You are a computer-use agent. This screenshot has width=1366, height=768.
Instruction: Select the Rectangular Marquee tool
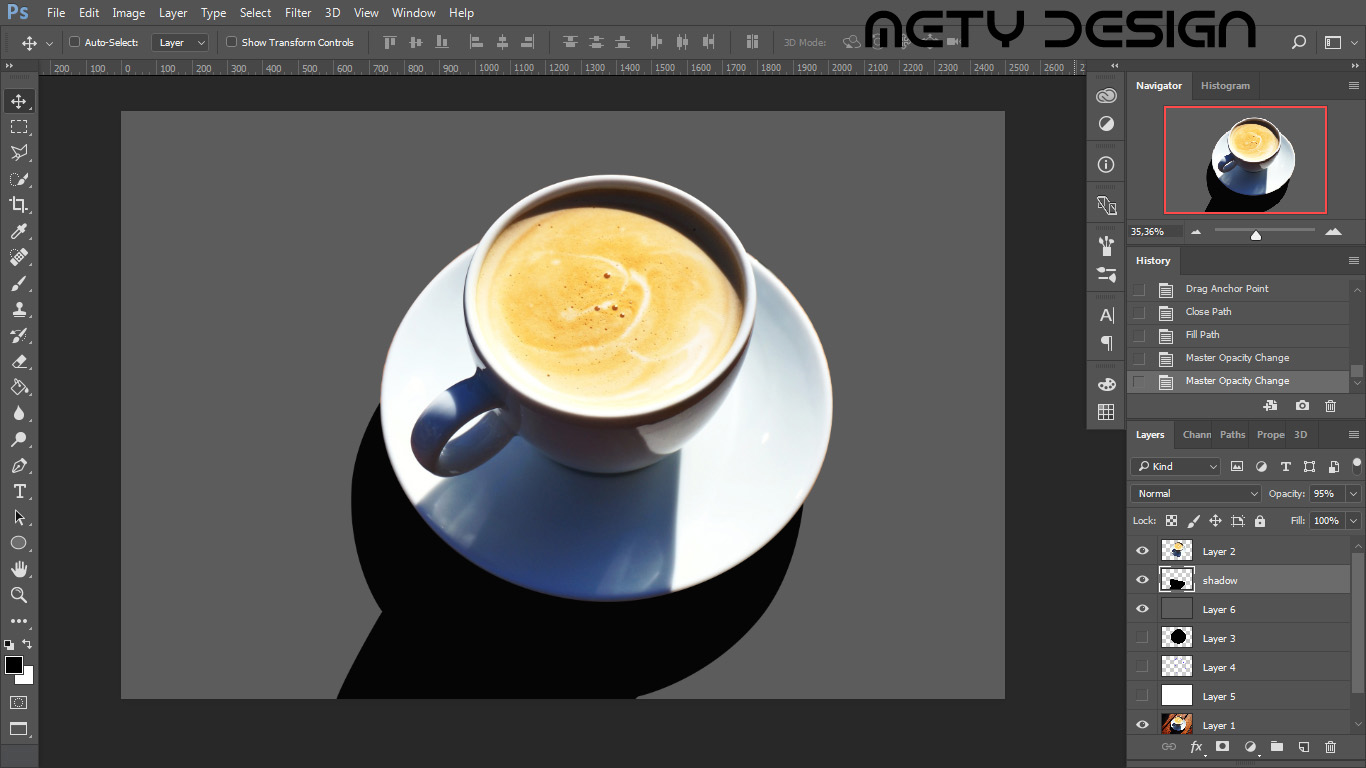coord(19,127)
